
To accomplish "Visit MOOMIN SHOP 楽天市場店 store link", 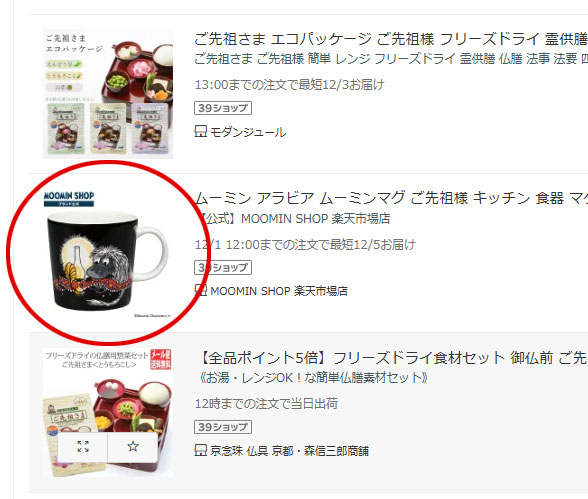I will click(279, 291).
